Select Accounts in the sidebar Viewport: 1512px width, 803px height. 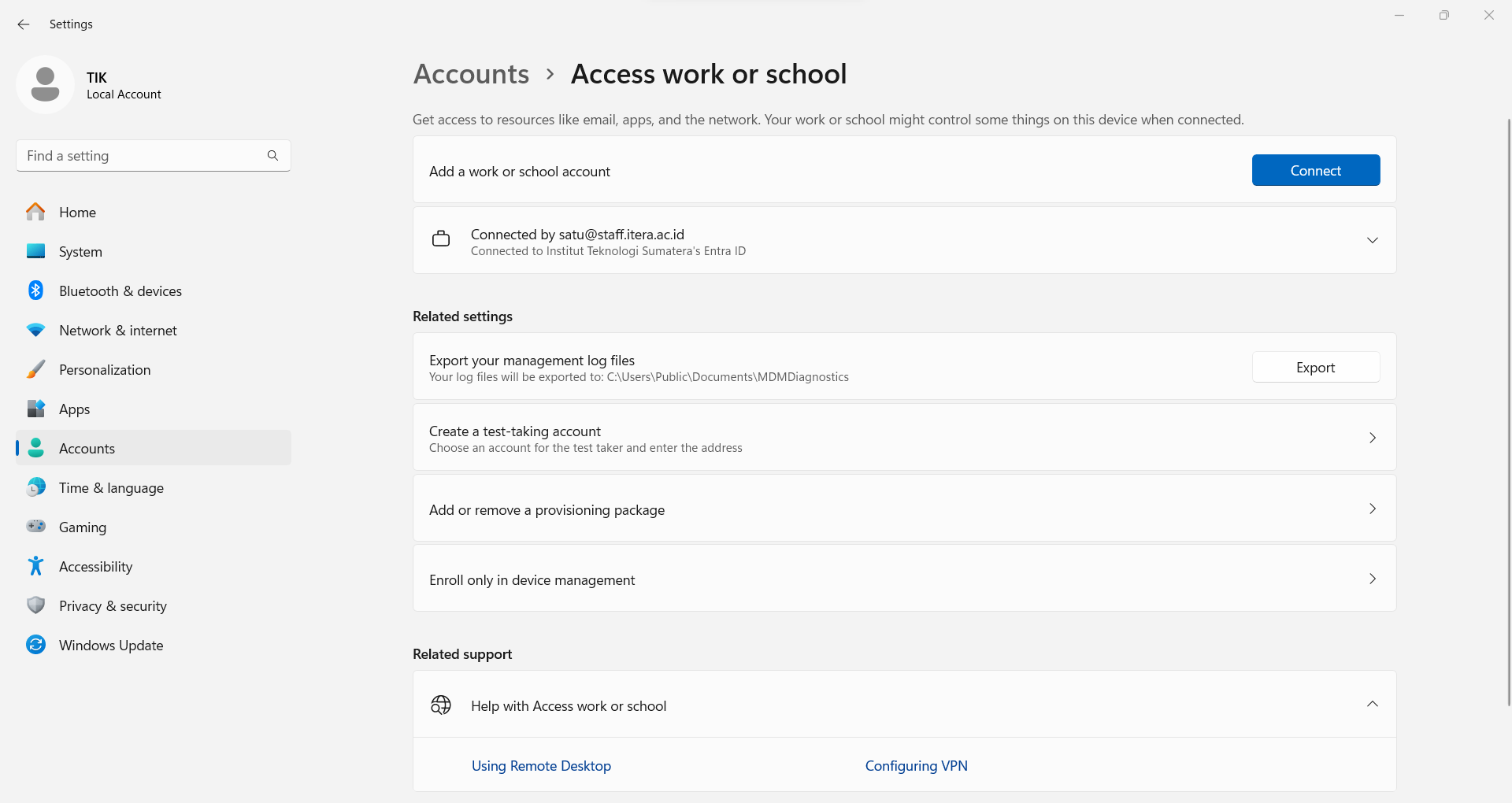click(x=154, y=448)
